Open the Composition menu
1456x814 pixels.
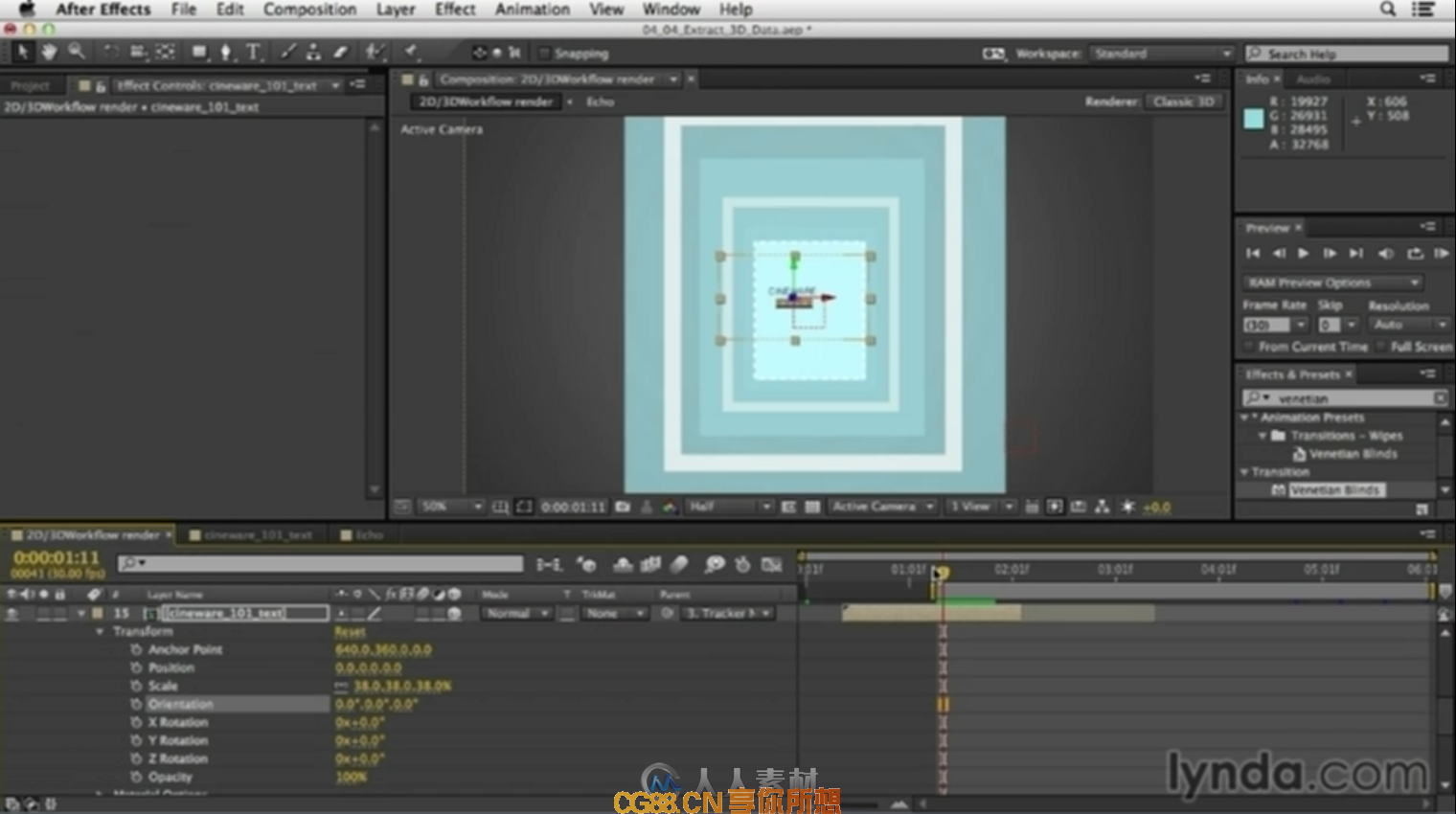click(309, 9)
